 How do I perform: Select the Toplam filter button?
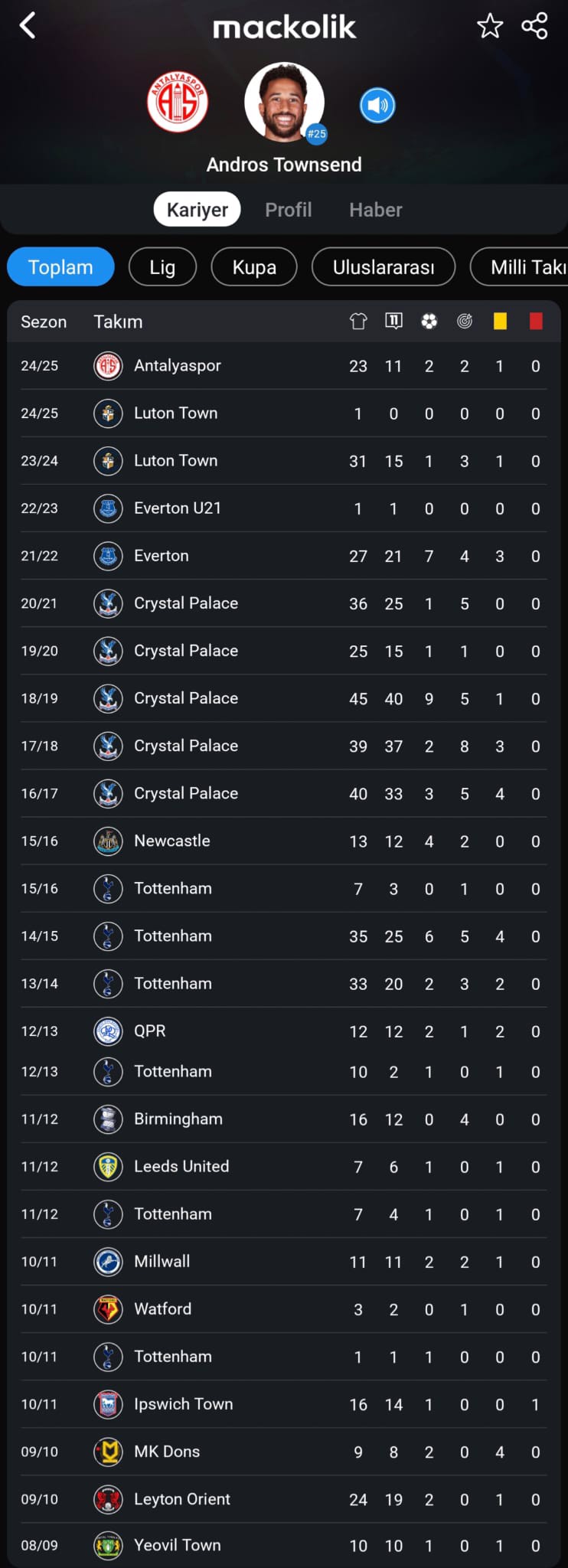[60, 267]
